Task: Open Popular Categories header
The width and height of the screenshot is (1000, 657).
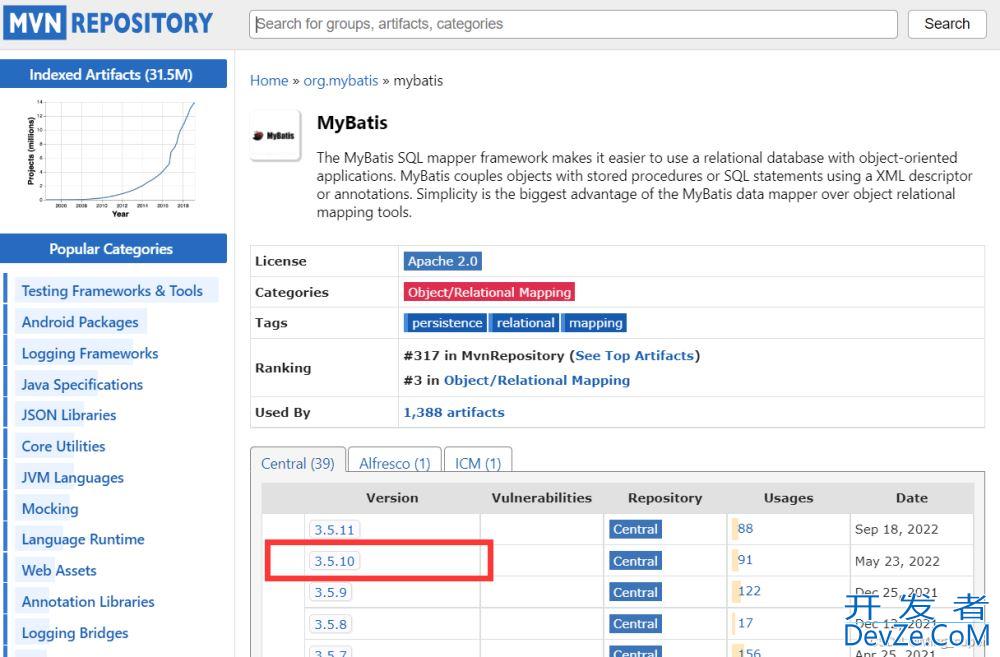Action: (113, 249)
